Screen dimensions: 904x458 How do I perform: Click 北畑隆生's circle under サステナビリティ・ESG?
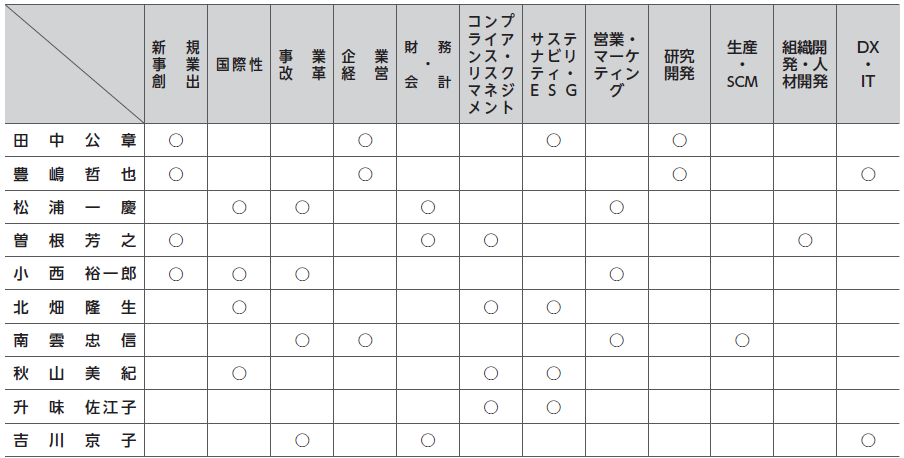(x=553, y=307)
